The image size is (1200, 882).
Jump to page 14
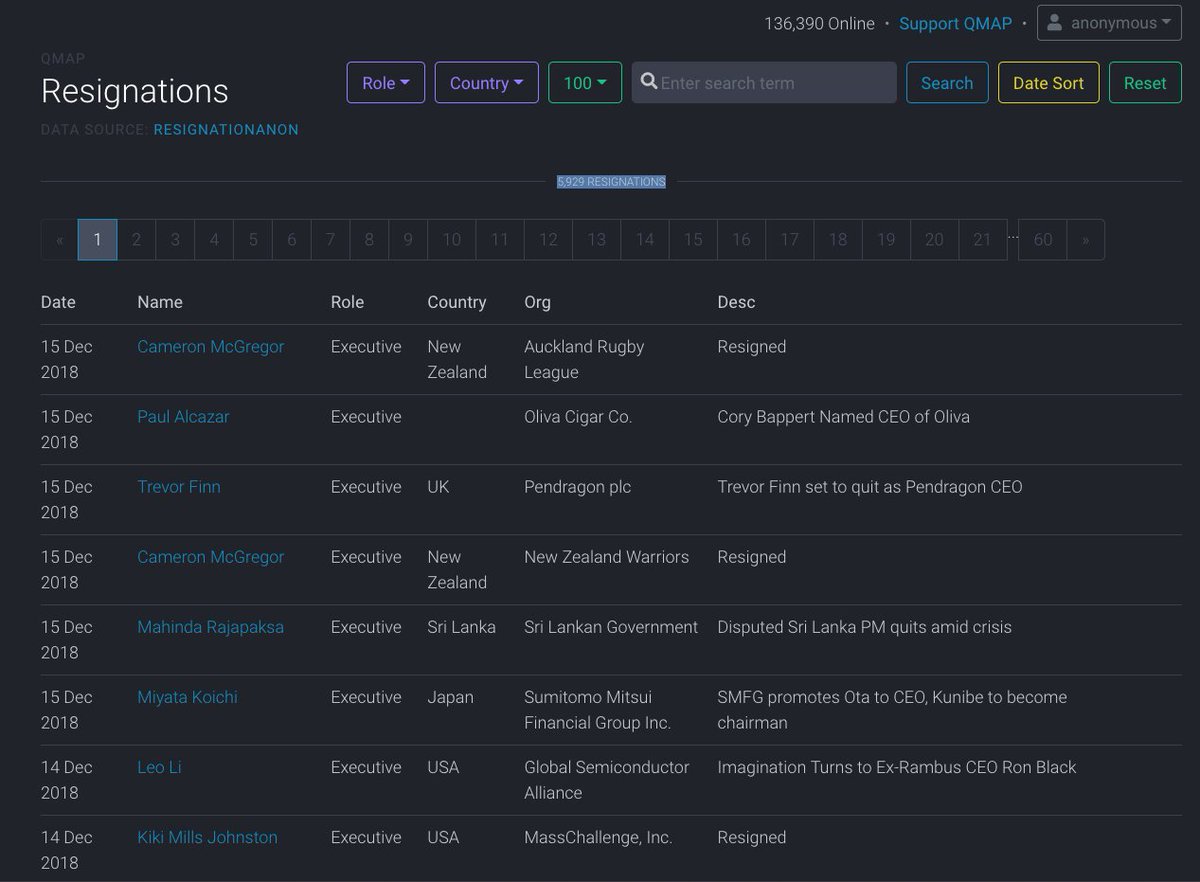[645, 240]
